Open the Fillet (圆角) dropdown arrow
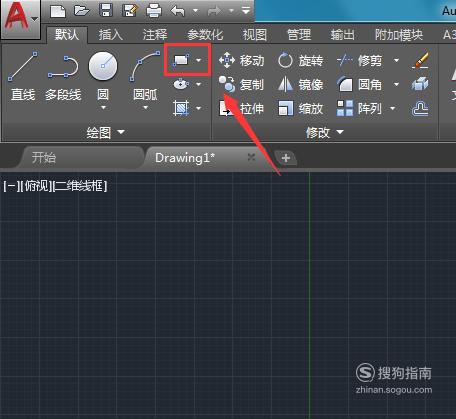456x419 pixels. point(396,84)
